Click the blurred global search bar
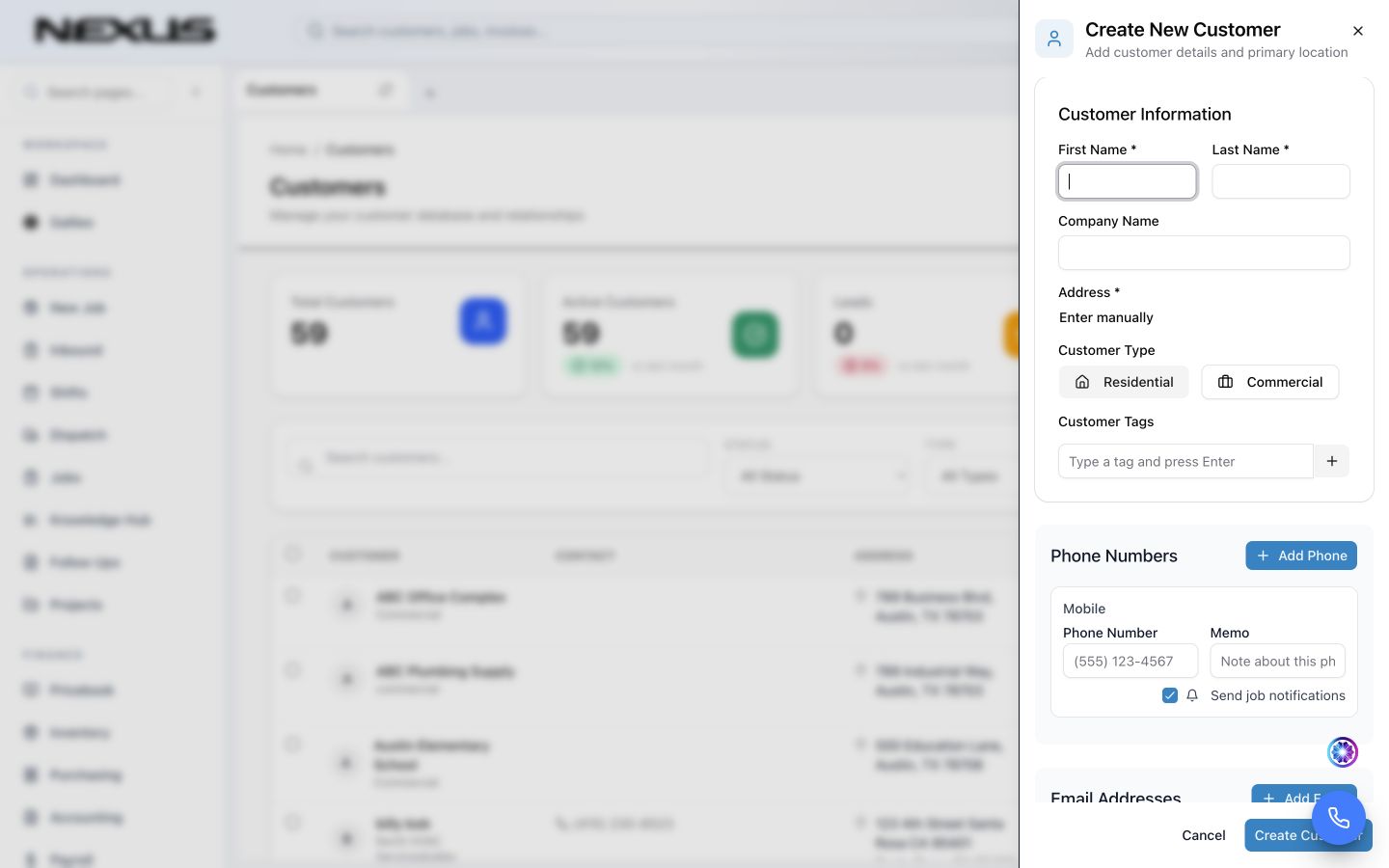 coord(656,31)
